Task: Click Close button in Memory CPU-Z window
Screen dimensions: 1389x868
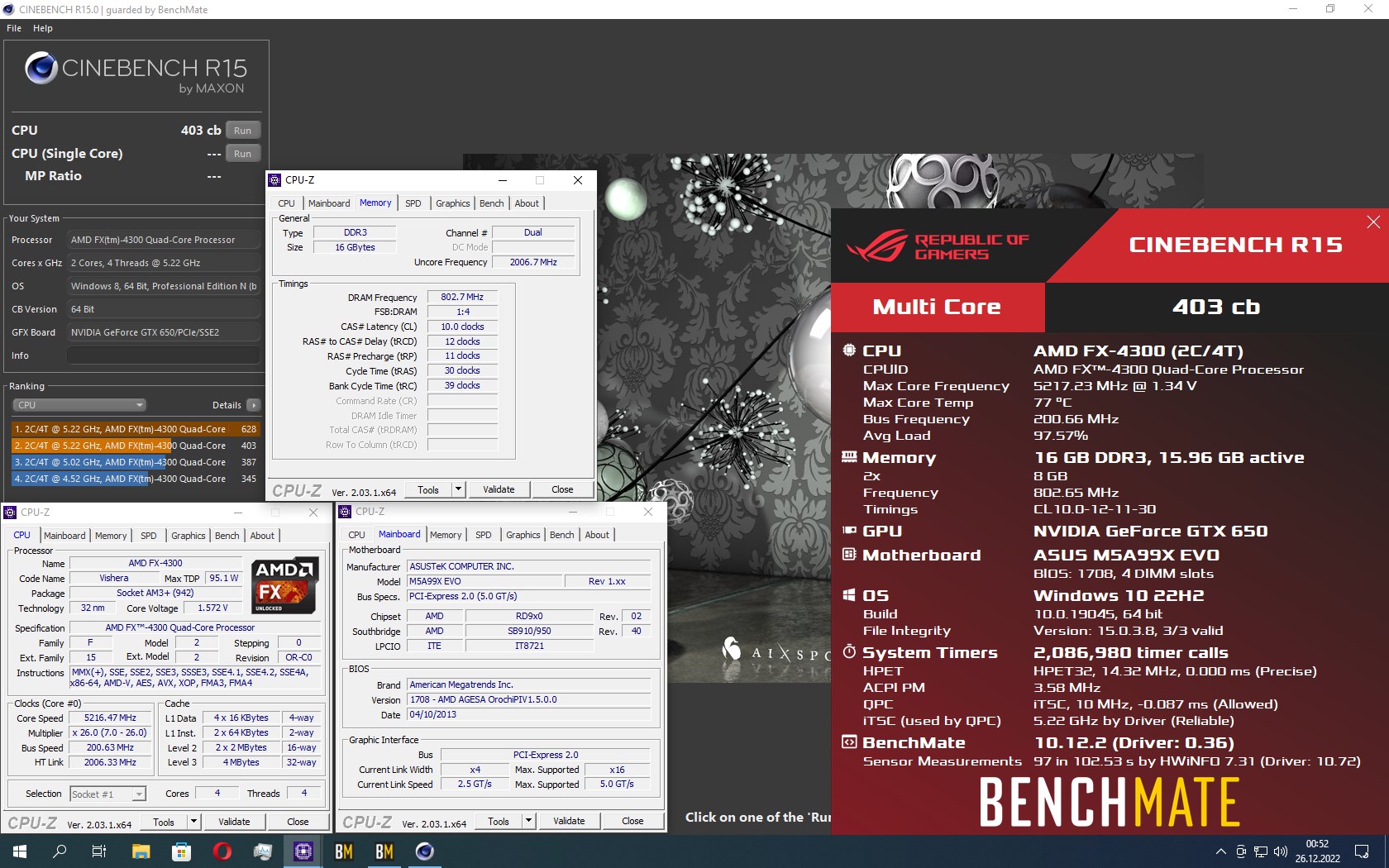Action: pyautogui.click(x=562, y=490)
